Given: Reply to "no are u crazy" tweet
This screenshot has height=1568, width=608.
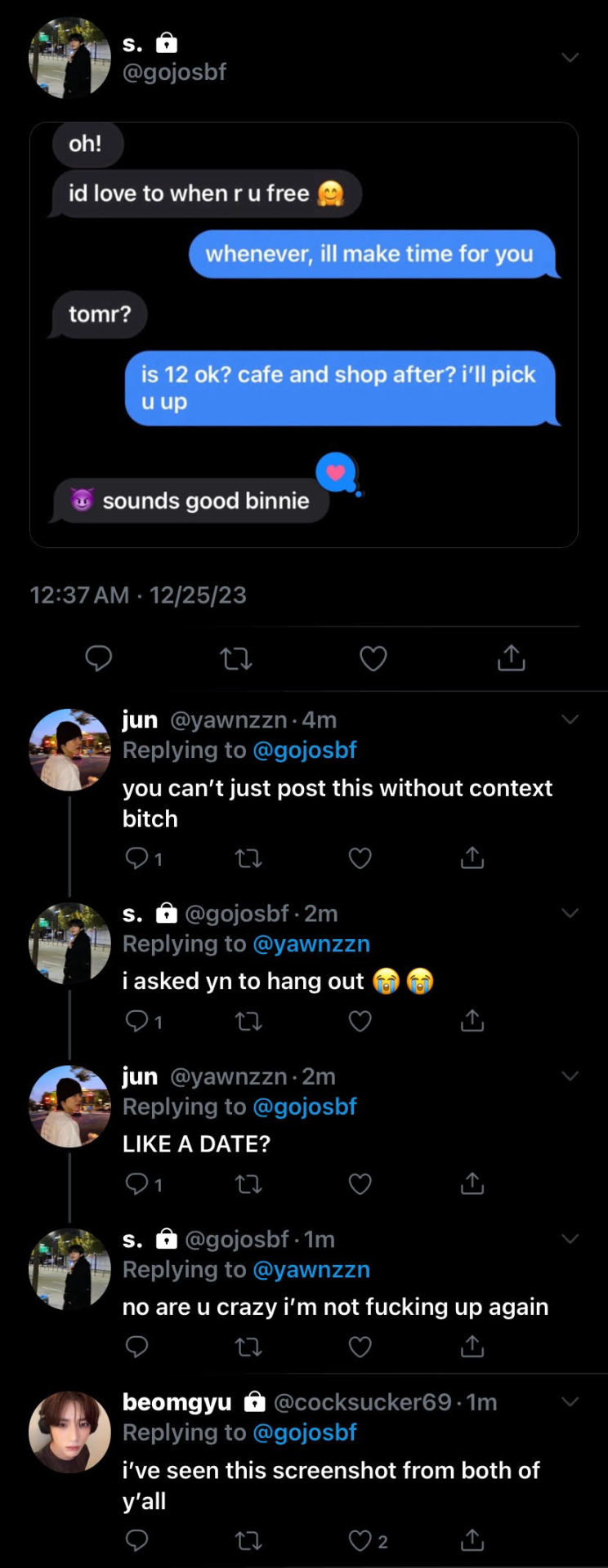Looking at the screenshot, I should tap(136, 1346).
